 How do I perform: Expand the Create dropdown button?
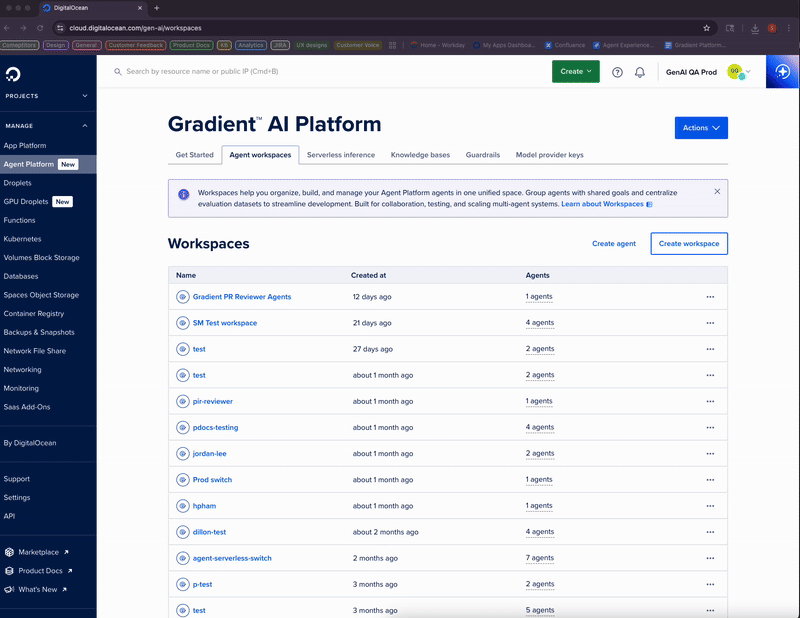576,72
